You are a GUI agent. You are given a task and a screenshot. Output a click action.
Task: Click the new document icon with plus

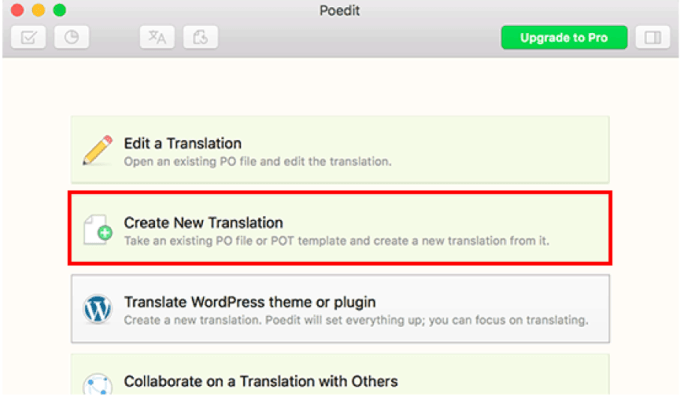98,229
